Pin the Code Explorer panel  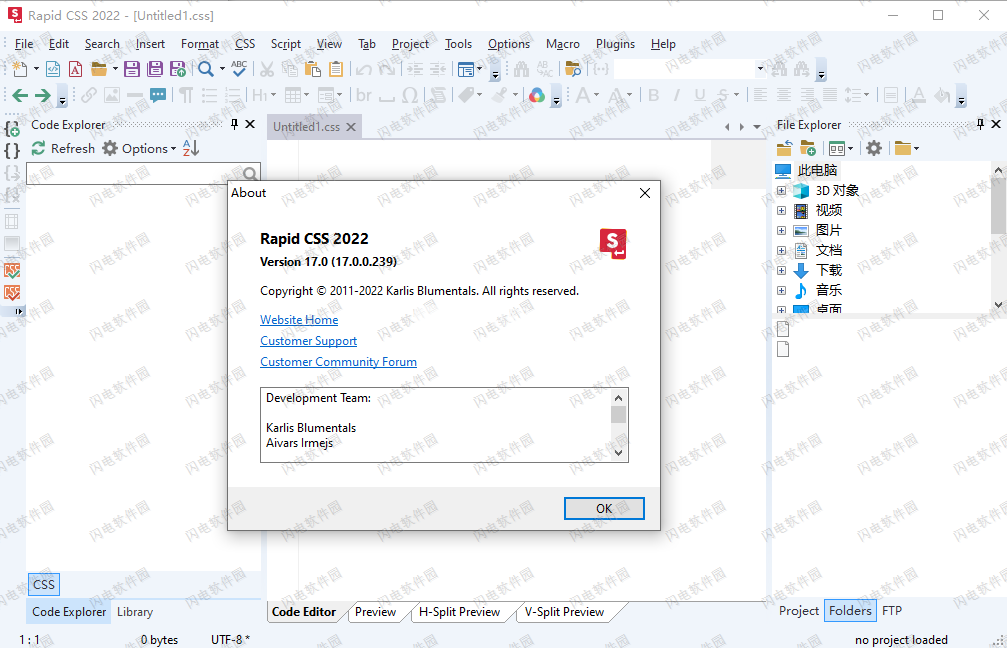[235, 125]
